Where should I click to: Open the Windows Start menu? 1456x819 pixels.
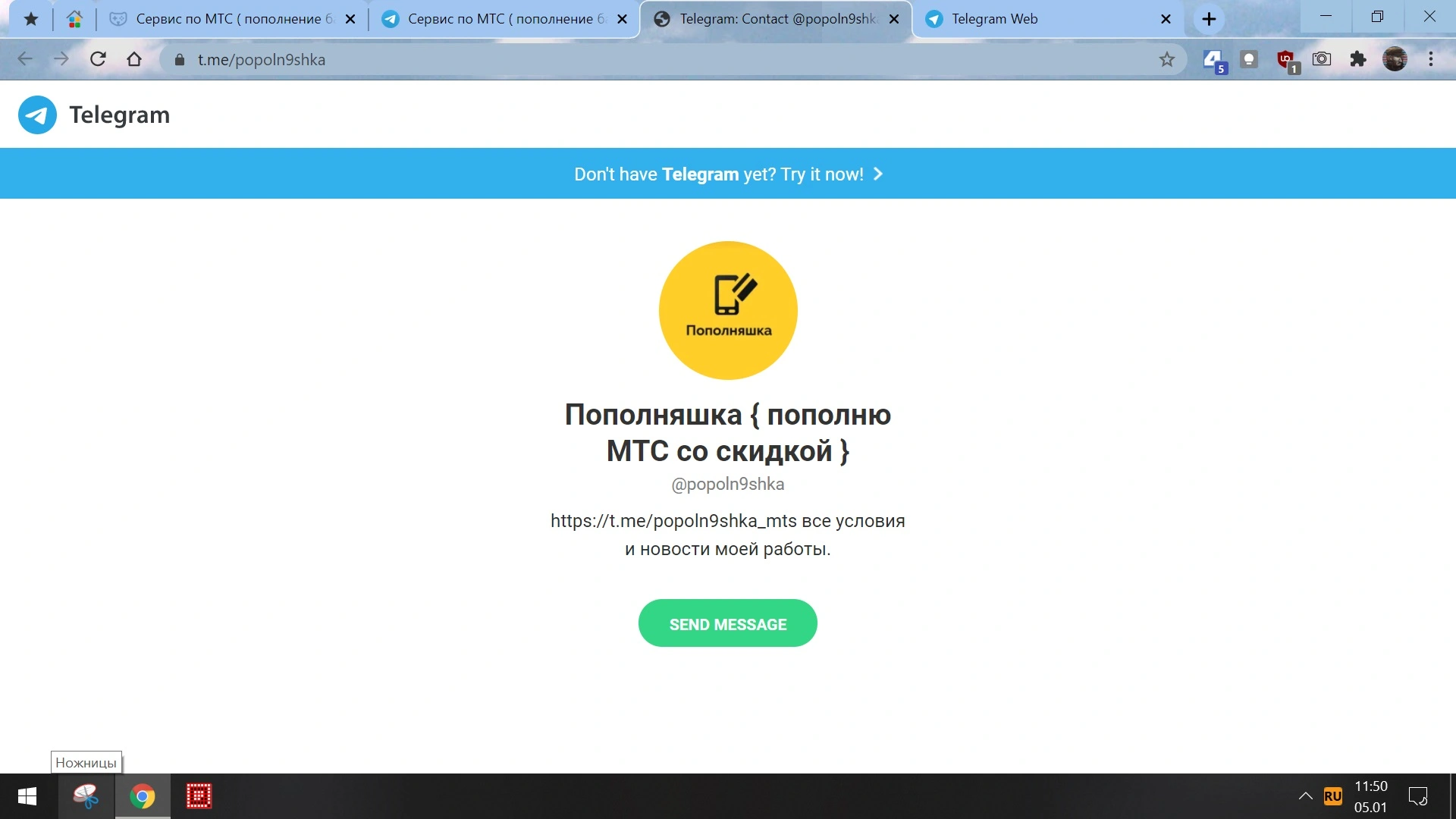[x=27, y=796]
